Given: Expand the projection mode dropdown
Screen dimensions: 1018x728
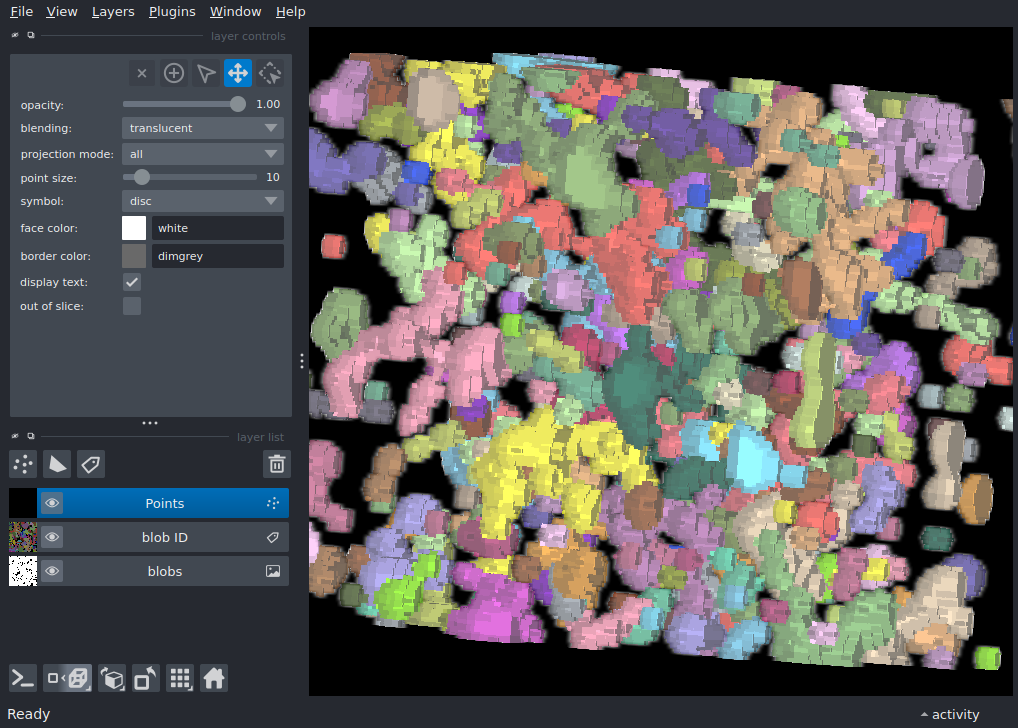Looking at the screenshot, I should coord(202,154).
